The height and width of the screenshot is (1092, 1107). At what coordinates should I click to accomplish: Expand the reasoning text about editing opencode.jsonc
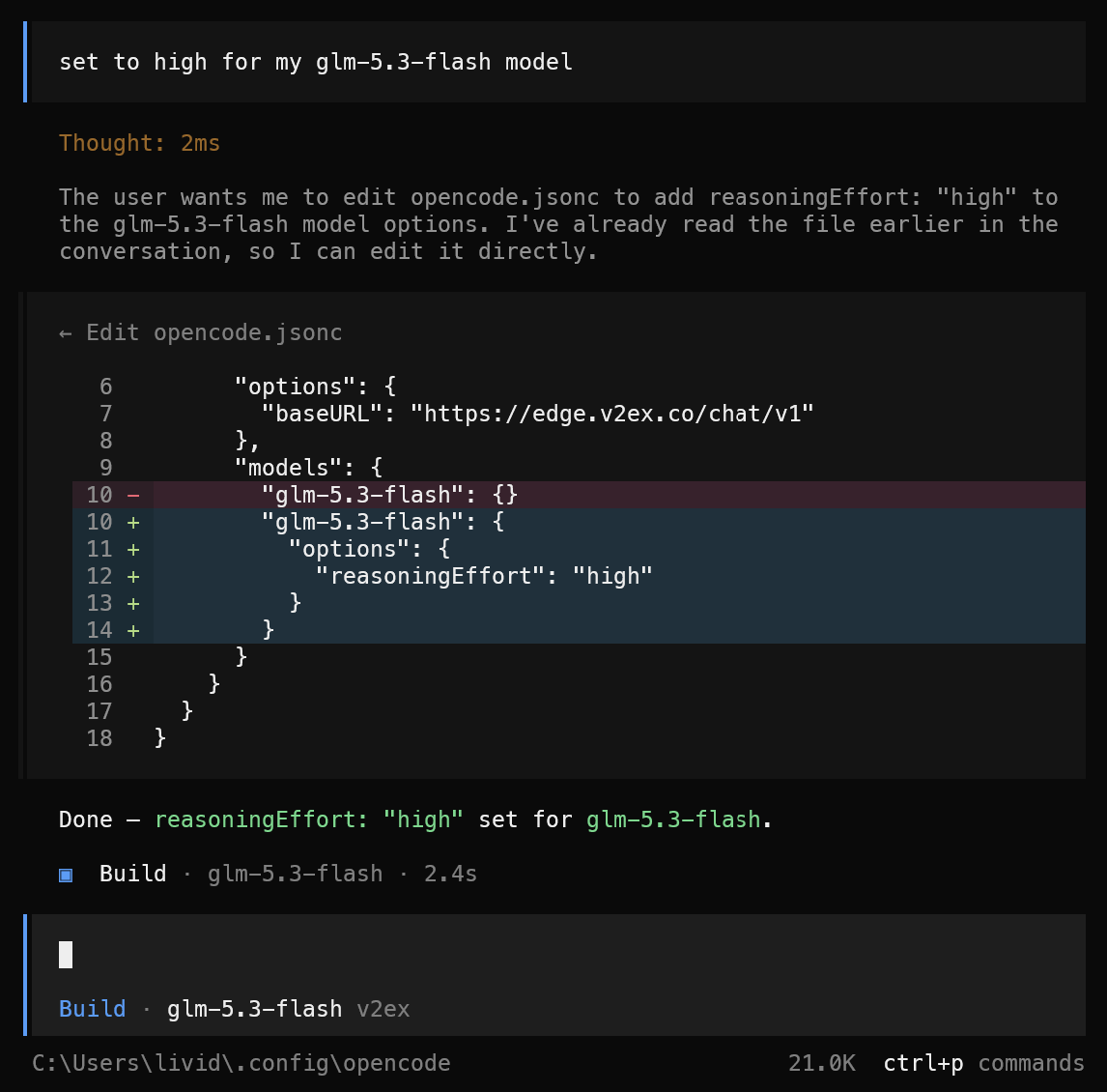(x=558, y=224)
